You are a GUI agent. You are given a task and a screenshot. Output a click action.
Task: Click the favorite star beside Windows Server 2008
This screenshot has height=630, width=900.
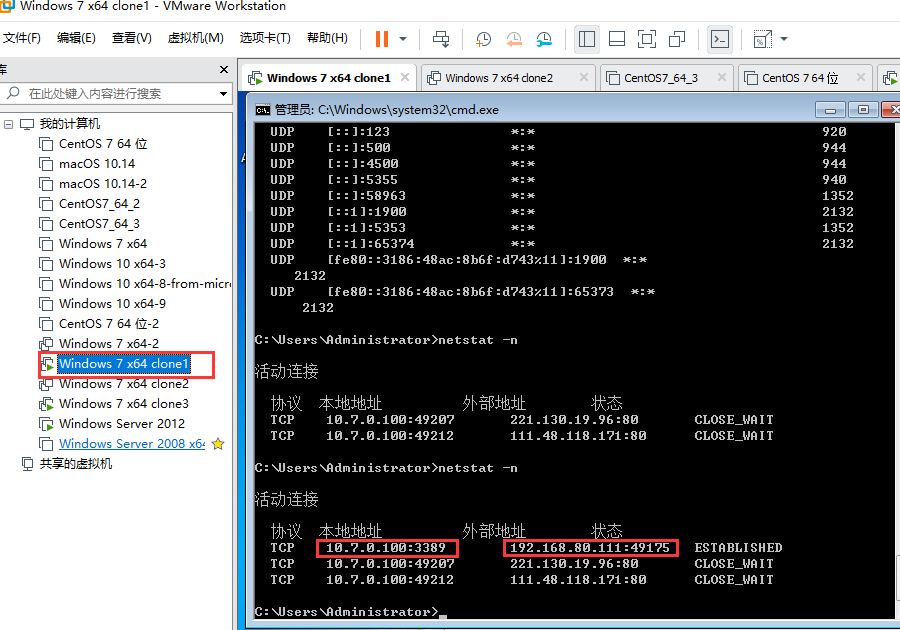[x=218, y=444]
